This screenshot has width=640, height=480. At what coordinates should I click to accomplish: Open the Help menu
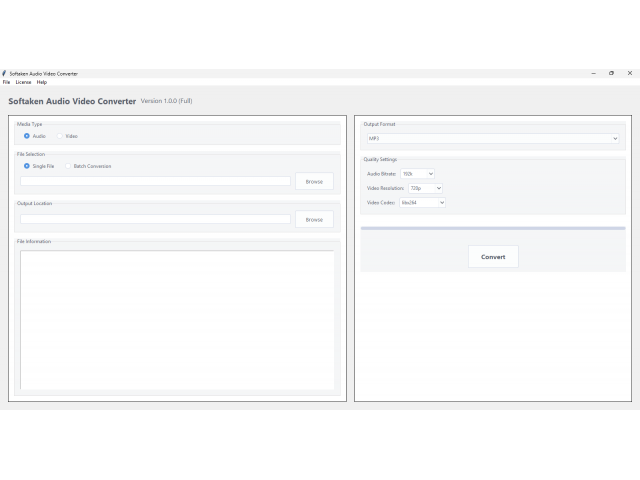(42, 82)
